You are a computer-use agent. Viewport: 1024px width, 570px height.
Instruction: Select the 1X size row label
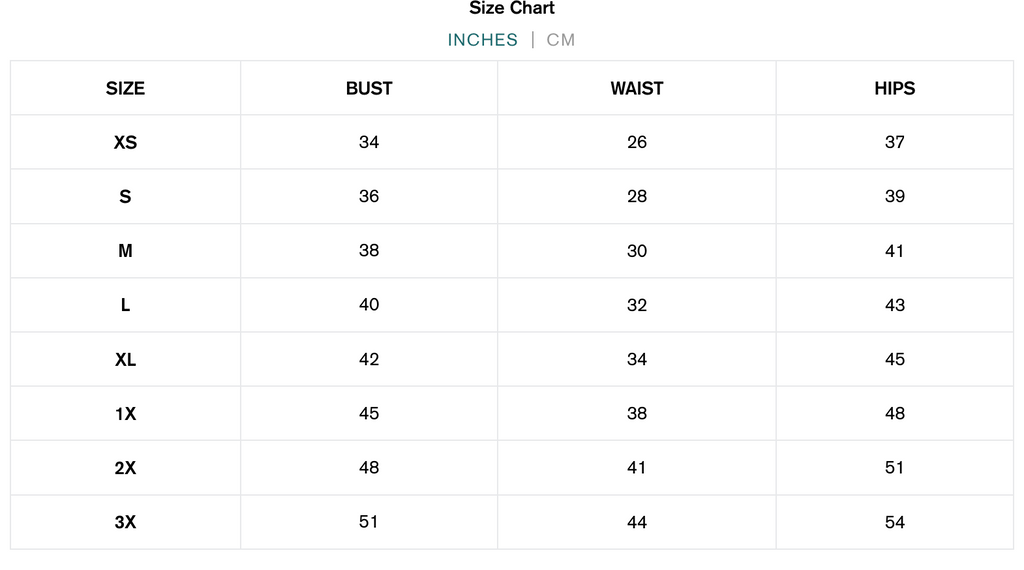(125, 414)
